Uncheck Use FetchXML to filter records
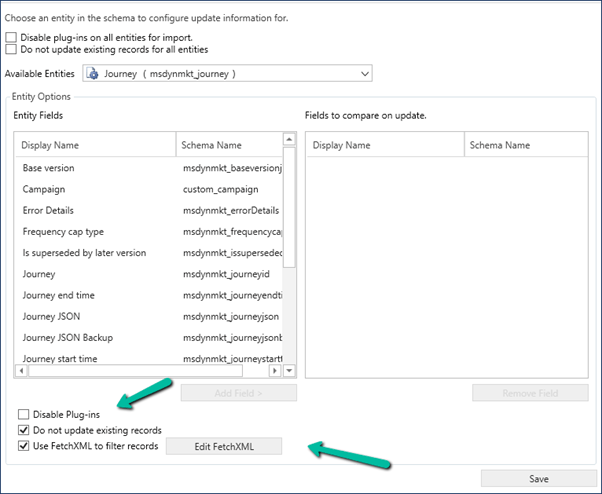The height and width of the screenshot is (494, 602). 23,446
